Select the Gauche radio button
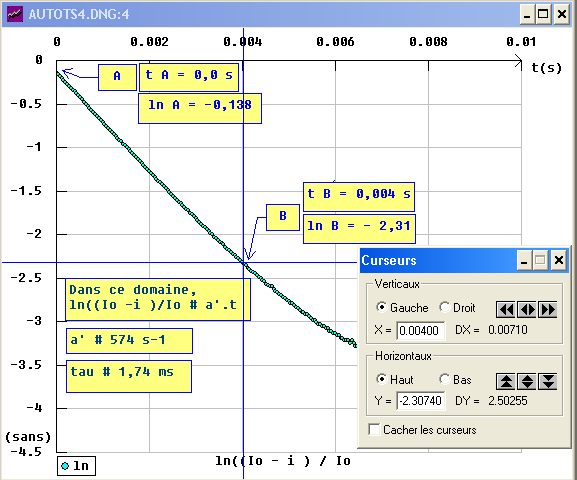Image resolution: width=577 pixels, height=480 pixels. coord(382,307)
